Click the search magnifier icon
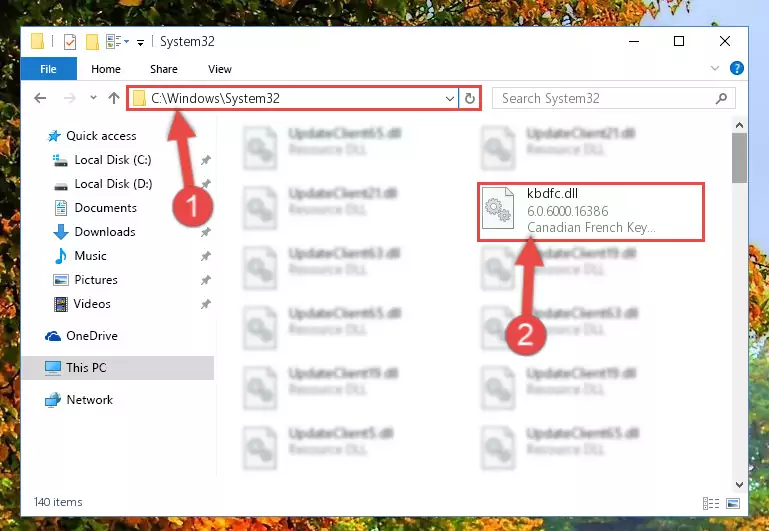The image size is (769, 531). pos(721,99)
